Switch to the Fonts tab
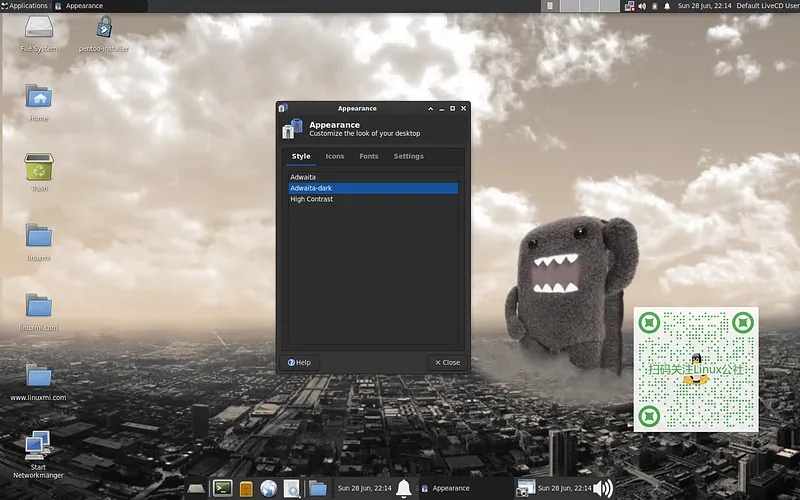 coord(369,156)
